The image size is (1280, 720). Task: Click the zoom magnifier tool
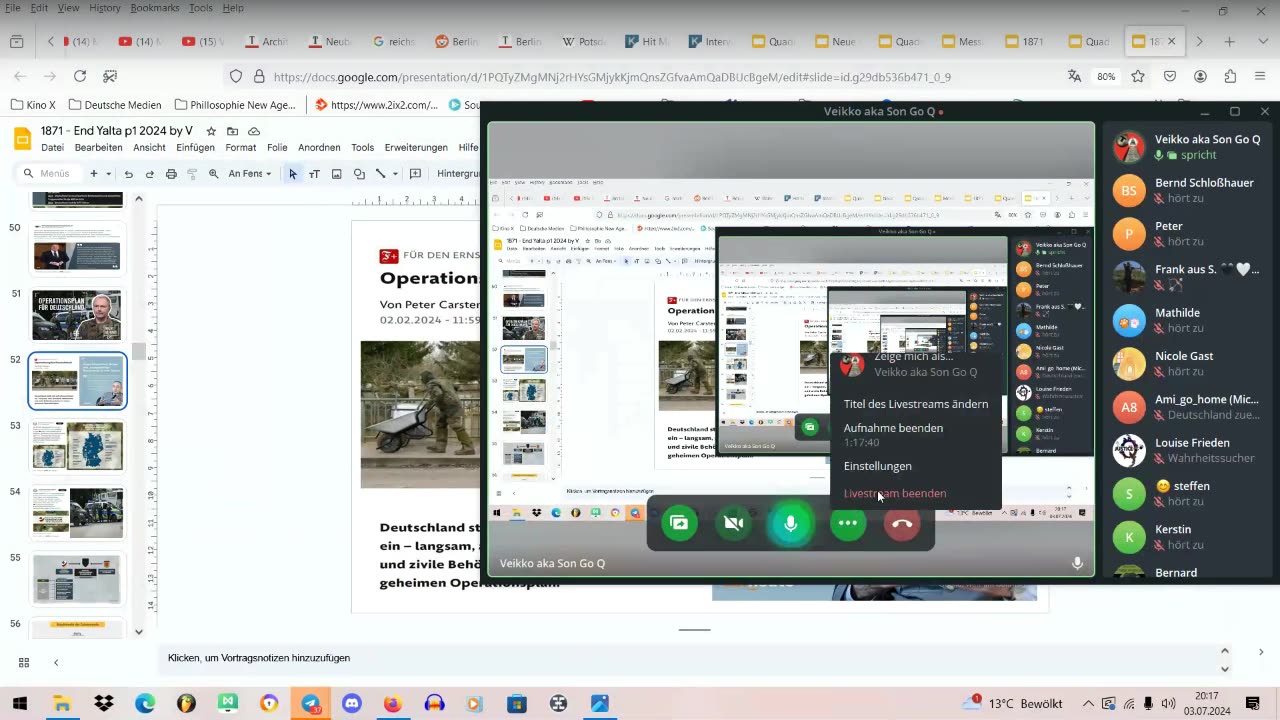click(x=213, y=174)
